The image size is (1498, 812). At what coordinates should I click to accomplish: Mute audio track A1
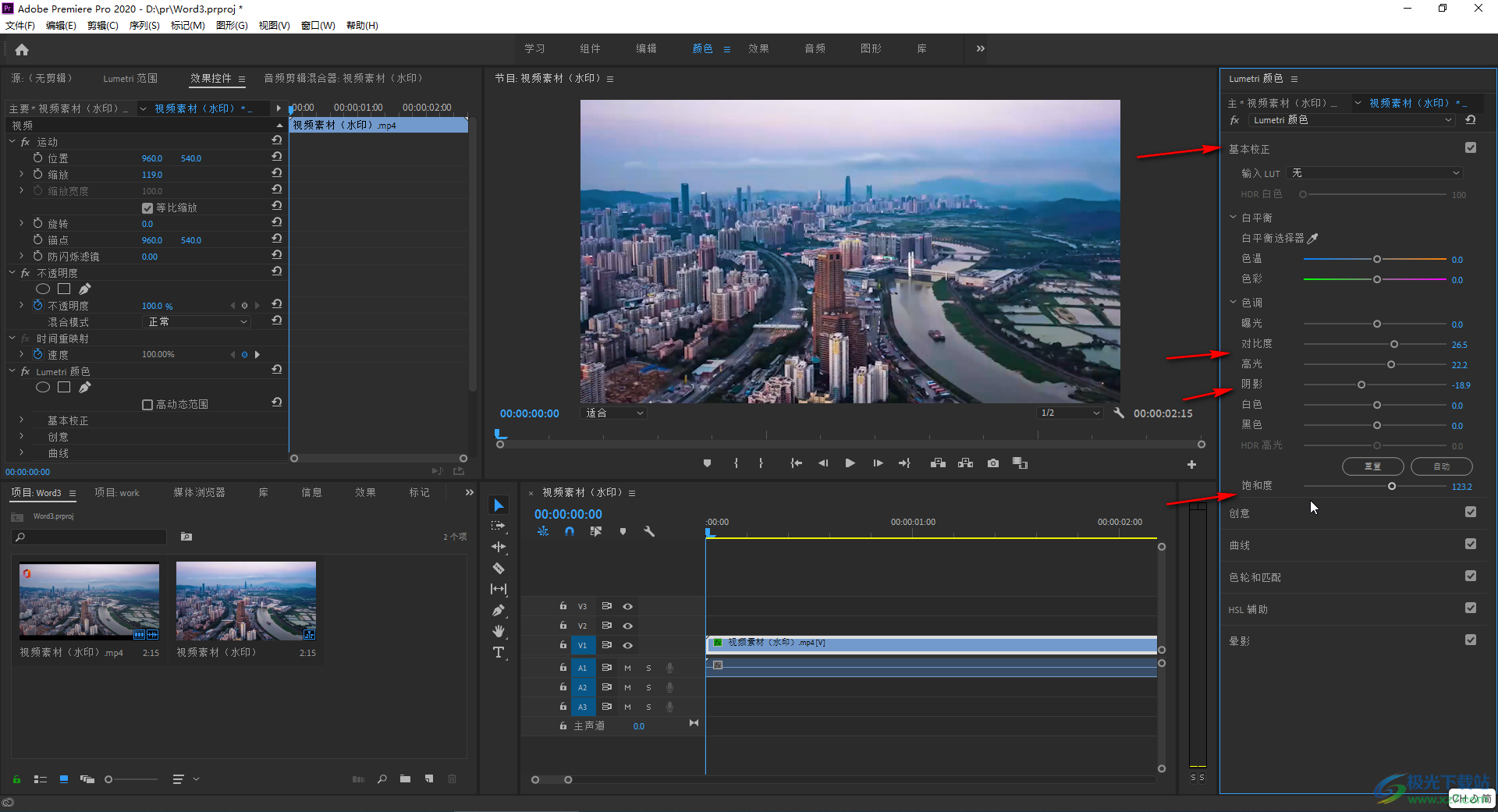pyautogui.click(x=627, y=668)
